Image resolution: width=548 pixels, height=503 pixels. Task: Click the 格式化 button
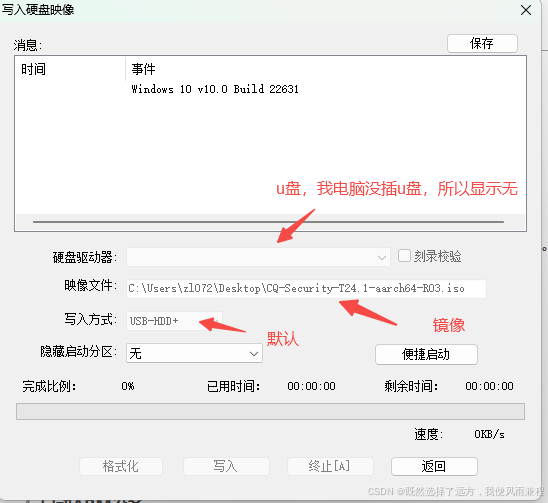click(121, 466)
